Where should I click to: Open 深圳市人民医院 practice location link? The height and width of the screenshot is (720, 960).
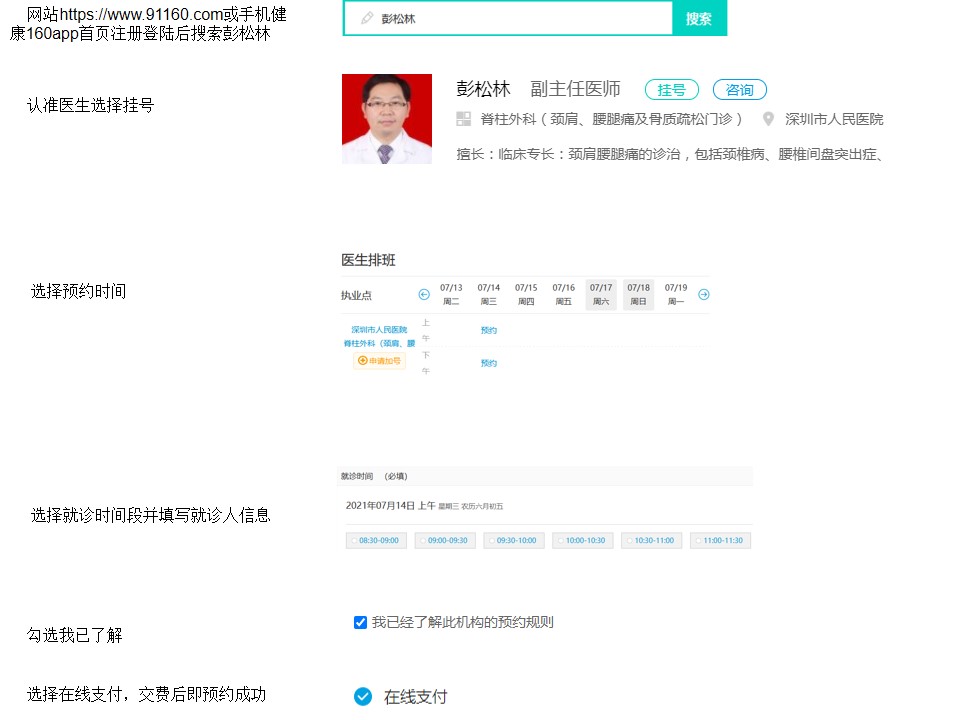click(379, 330)
